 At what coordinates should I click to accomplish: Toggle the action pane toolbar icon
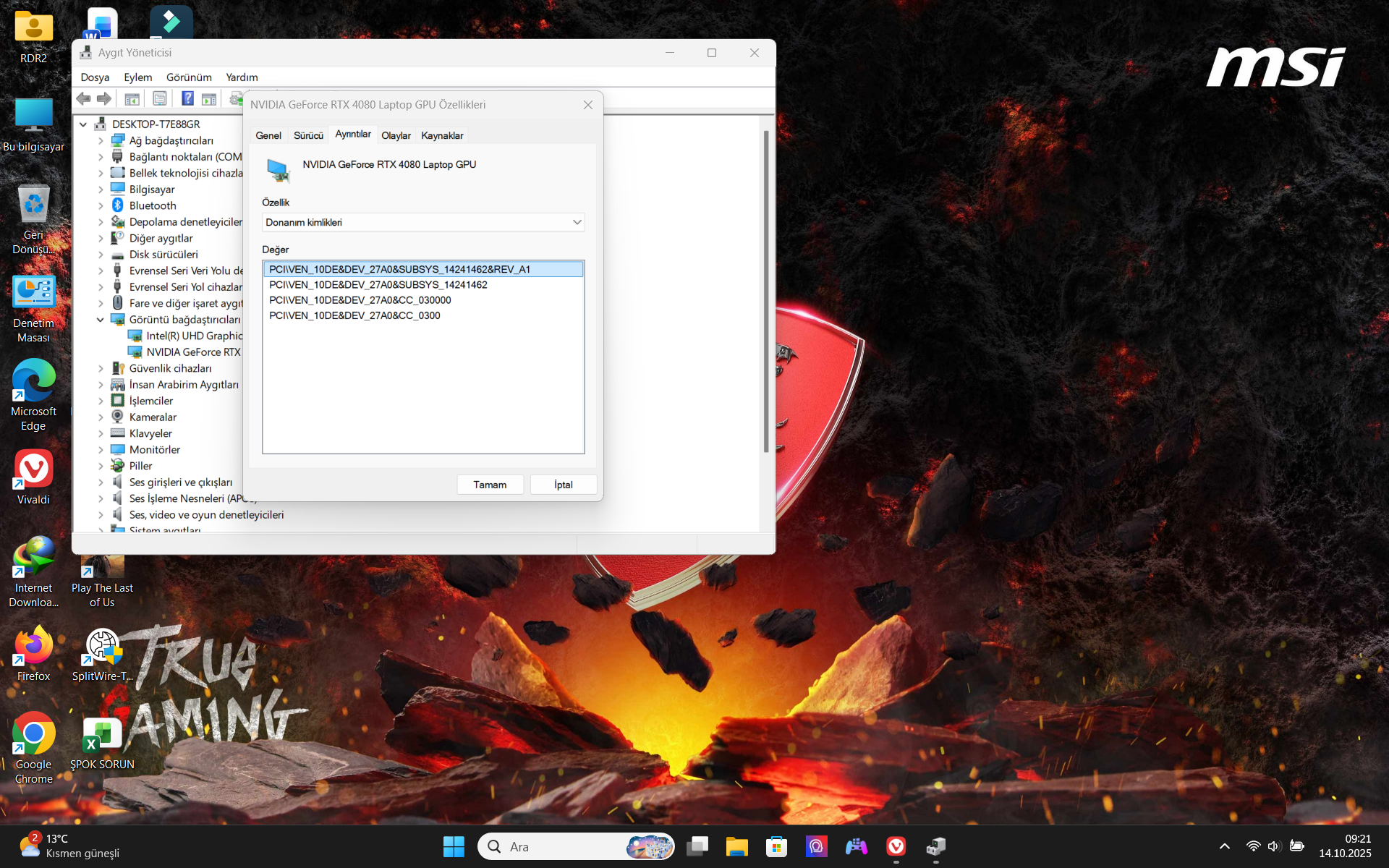(x=209, y=99)
